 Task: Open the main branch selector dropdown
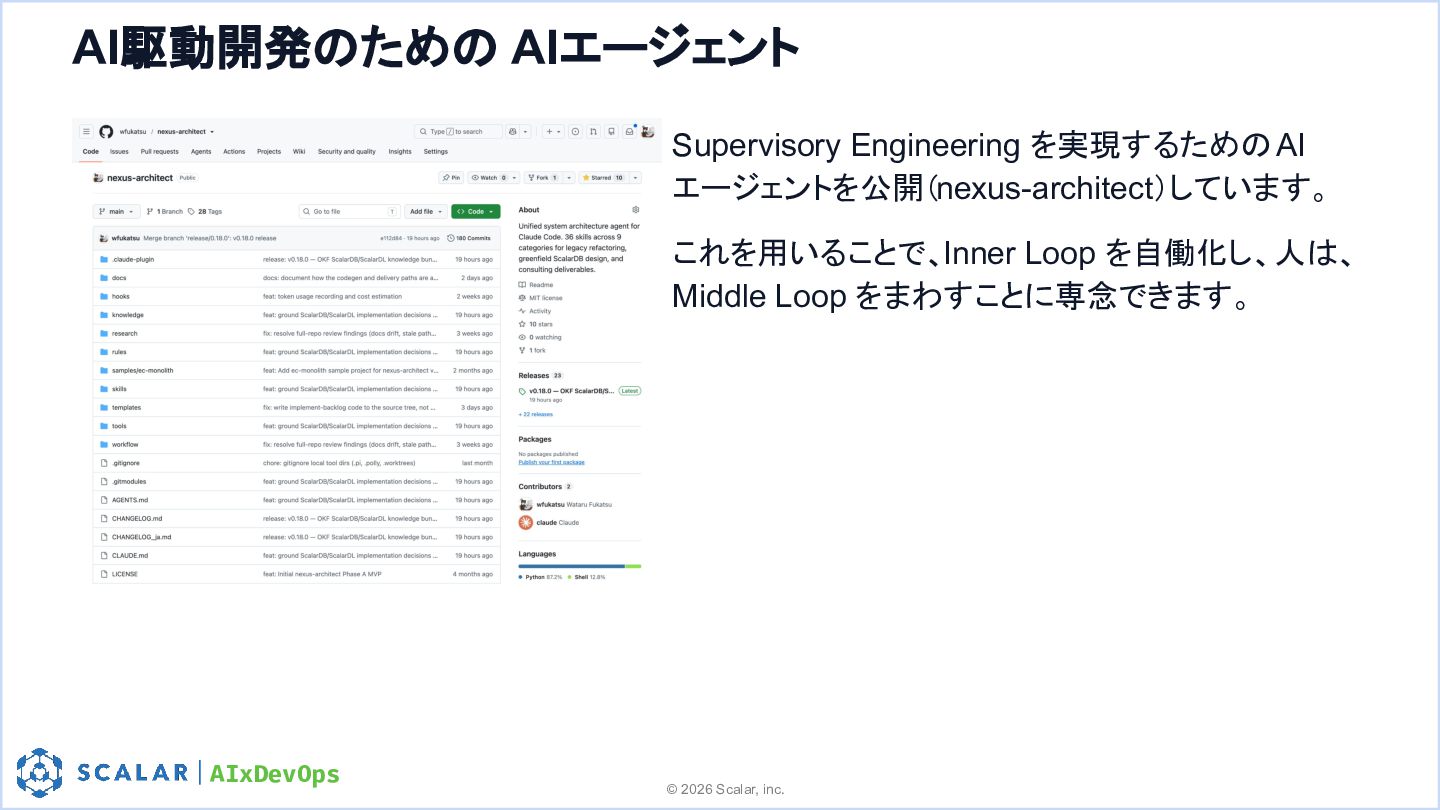[x=117, y=212]
